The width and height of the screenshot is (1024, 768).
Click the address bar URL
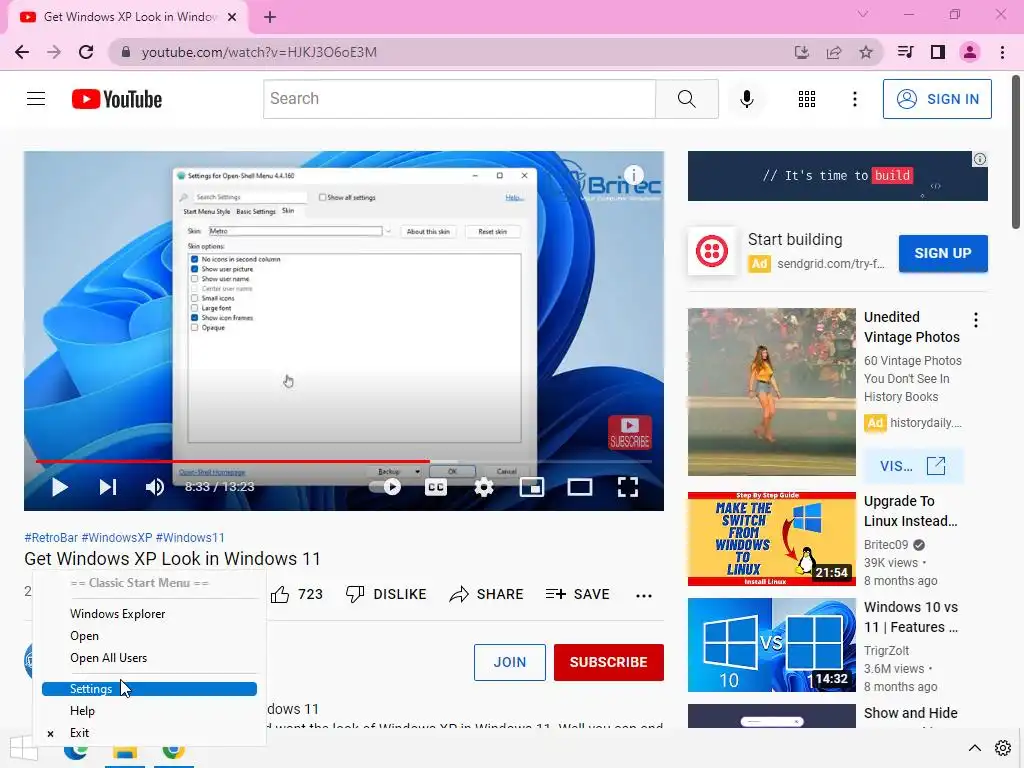[259, 52]
